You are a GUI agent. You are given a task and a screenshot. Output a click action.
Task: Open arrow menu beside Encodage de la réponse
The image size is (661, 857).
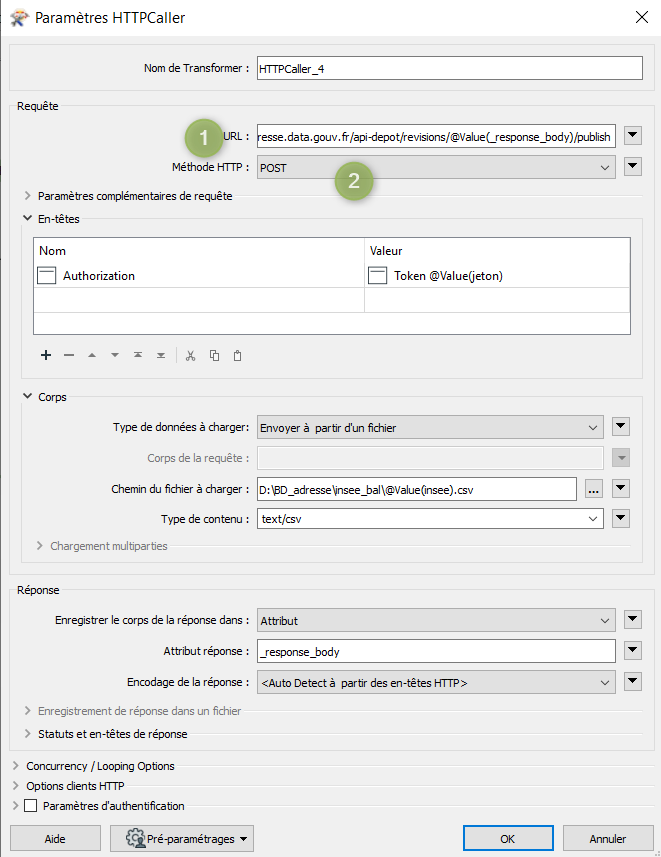(633, 682)
